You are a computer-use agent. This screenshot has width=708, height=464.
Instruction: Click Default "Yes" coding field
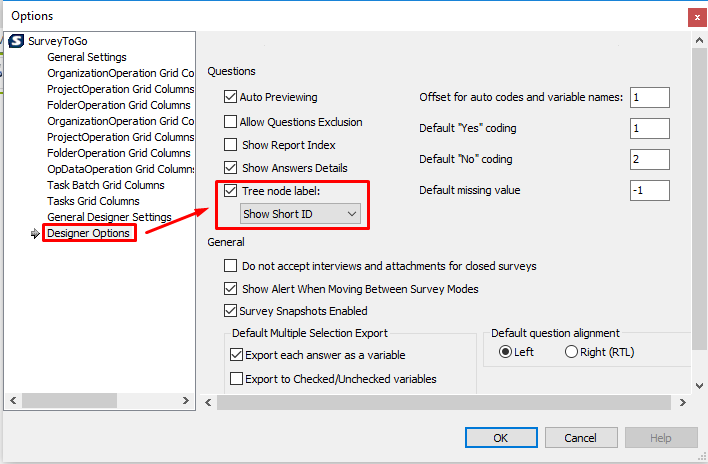point(650,128)
